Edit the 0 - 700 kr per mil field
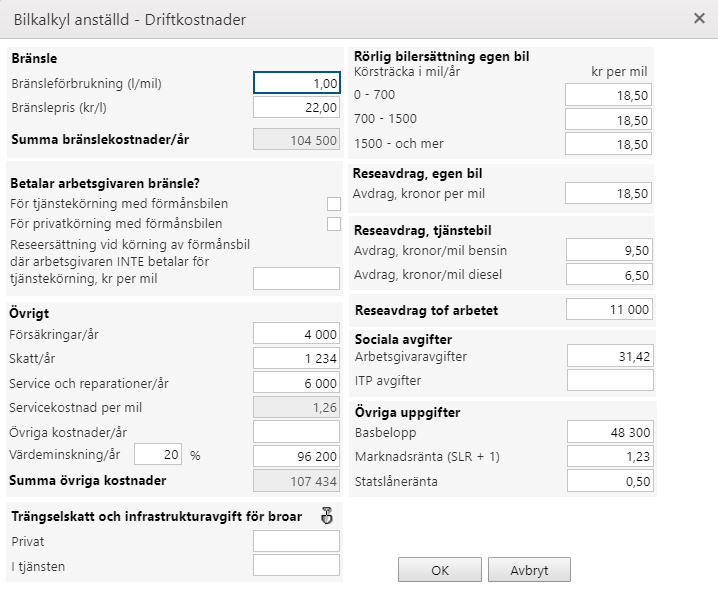 click(609, 95)
